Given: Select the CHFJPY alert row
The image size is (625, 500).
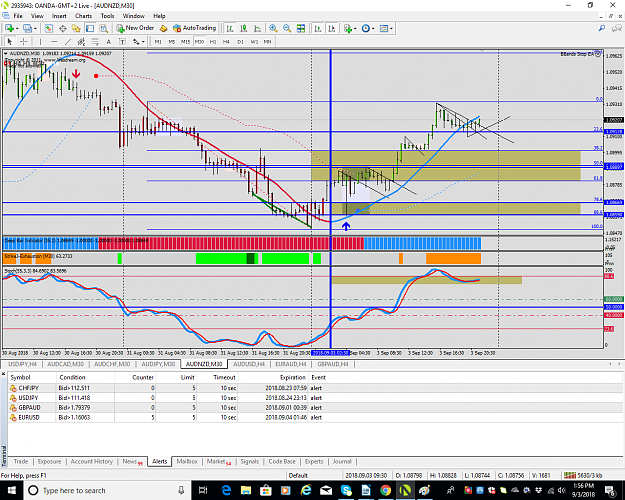Looking at the screenshot, I should click(315, 388).
